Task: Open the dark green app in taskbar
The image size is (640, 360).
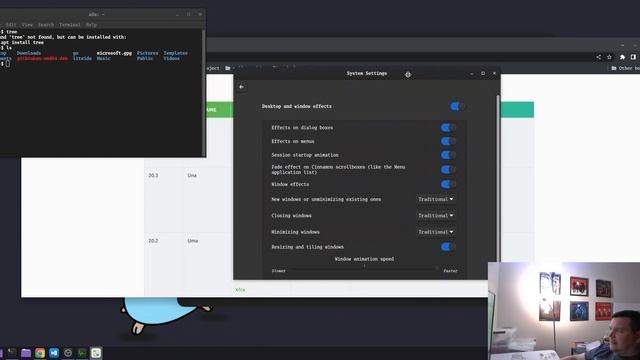Action: [x=82, y=353]
